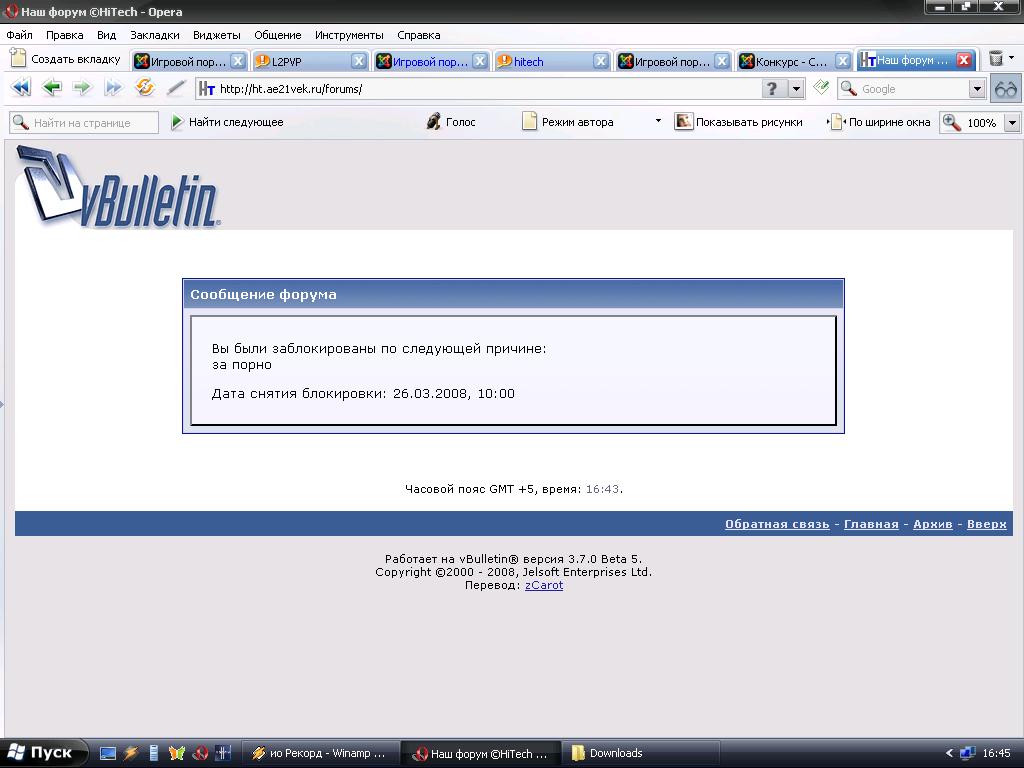Viewport: 1024px width, 768px height.
Task: Click the zoom magnifier icon
Action: coord(951,122)
